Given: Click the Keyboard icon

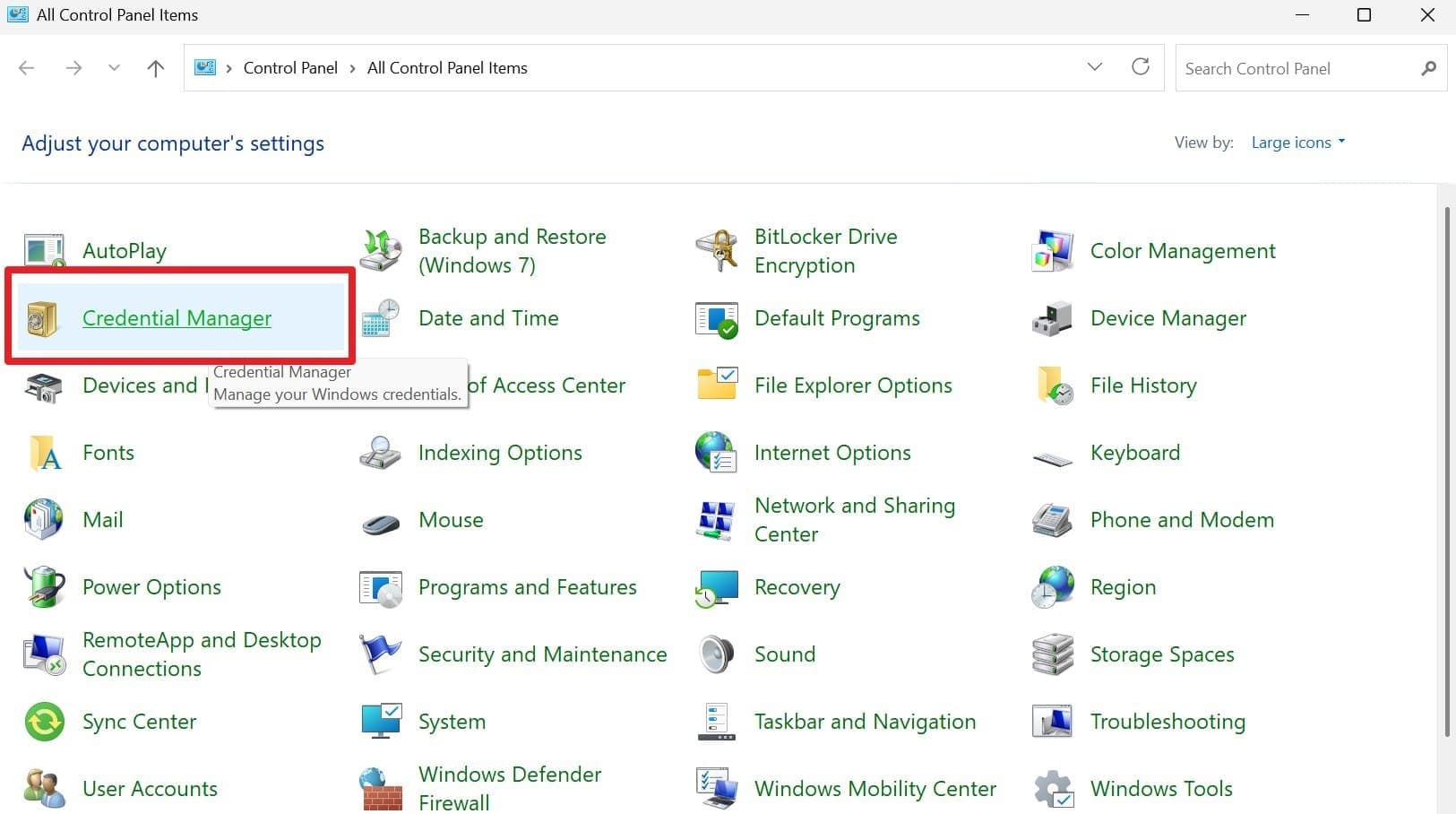Looking at the screenshot, I should click(x=1053, y=459).
